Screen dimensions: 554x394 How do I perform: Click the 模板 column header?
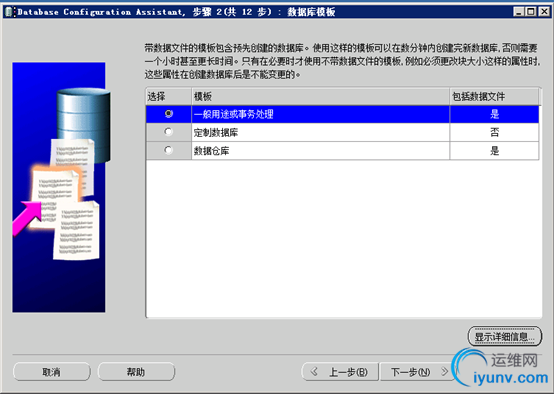coord(320,96)
